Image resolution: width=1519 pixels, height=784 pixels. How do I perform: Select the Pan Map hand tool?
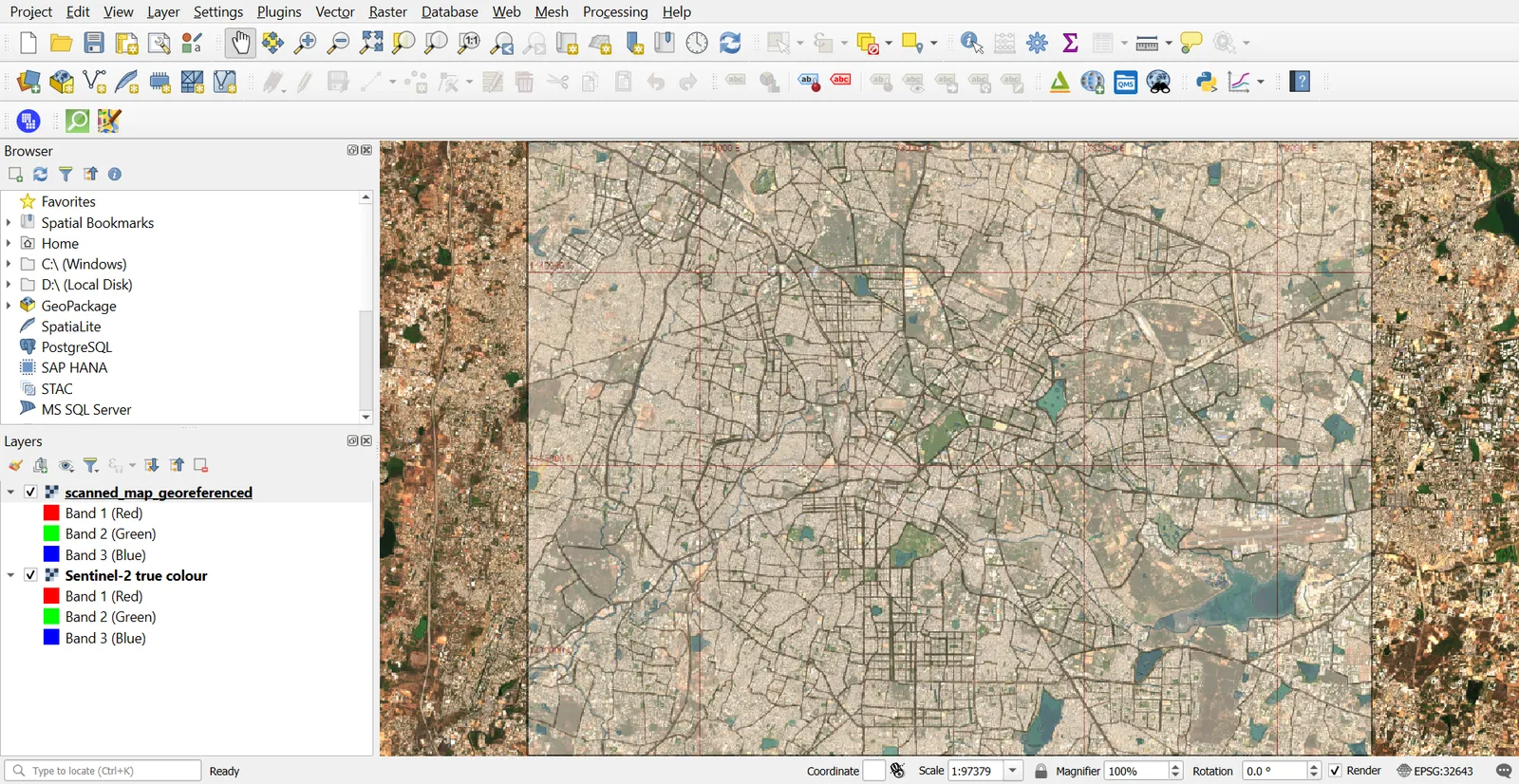click(241, 43)
